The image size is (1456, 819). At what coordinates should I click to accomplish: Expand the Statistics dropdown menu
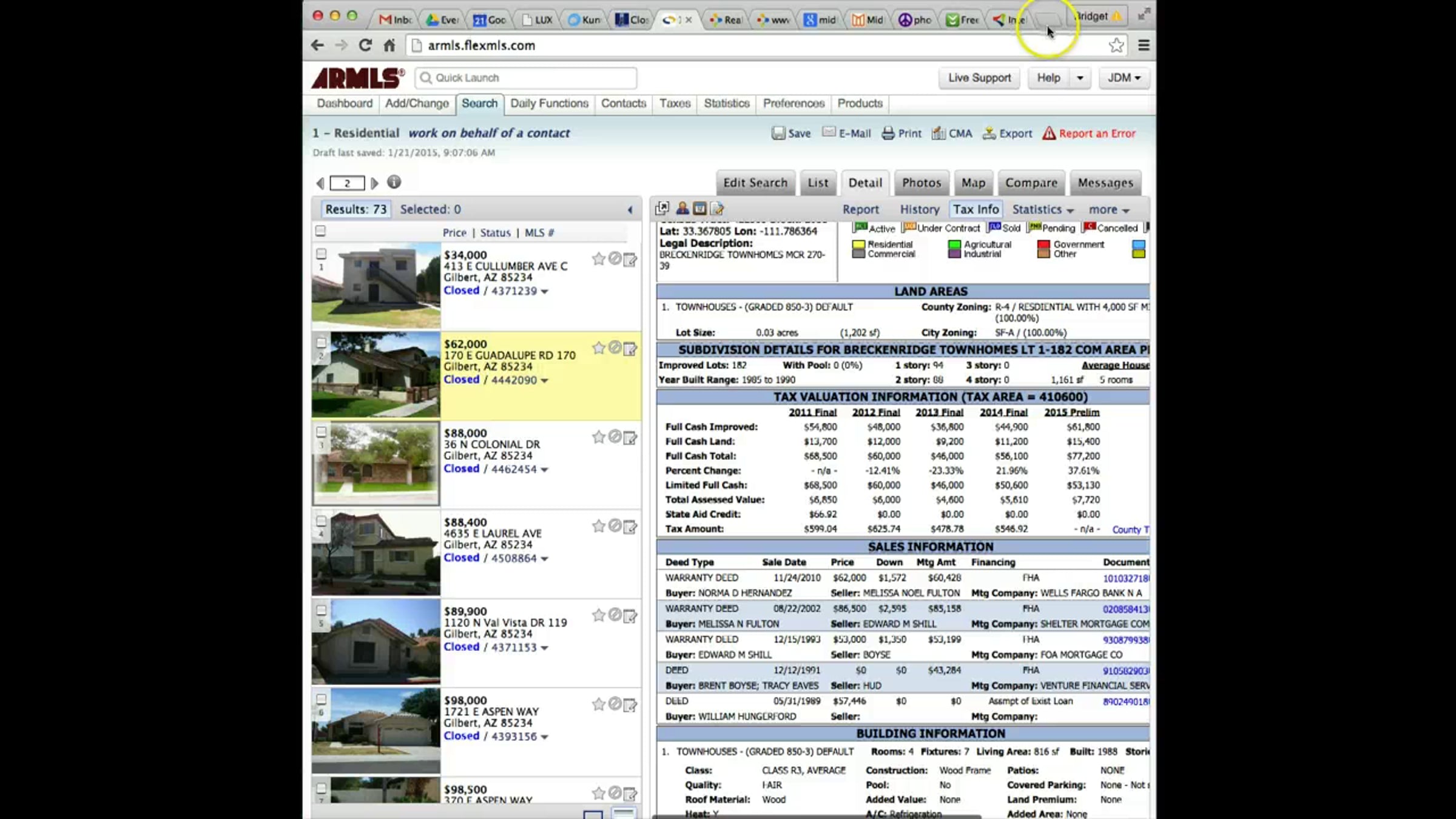(x=1043, y=209)
